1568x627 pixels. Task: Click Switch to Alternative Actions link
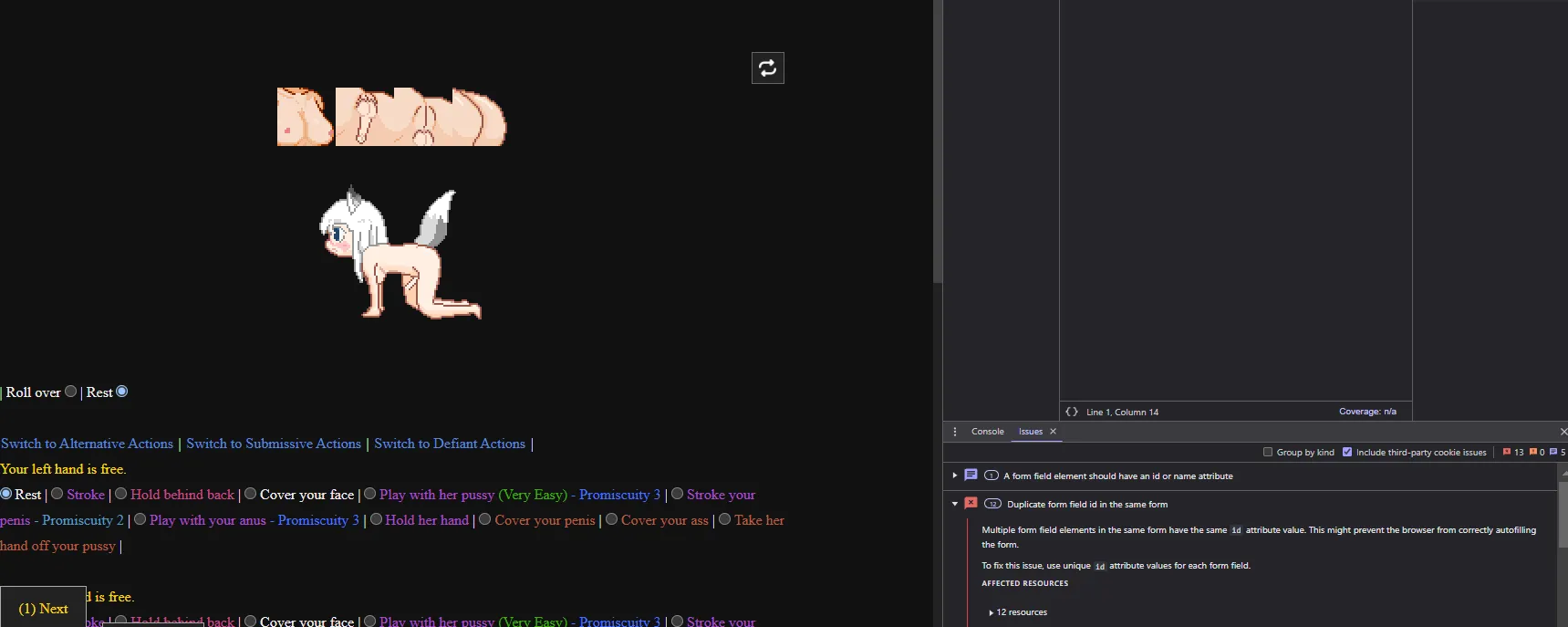87,444
